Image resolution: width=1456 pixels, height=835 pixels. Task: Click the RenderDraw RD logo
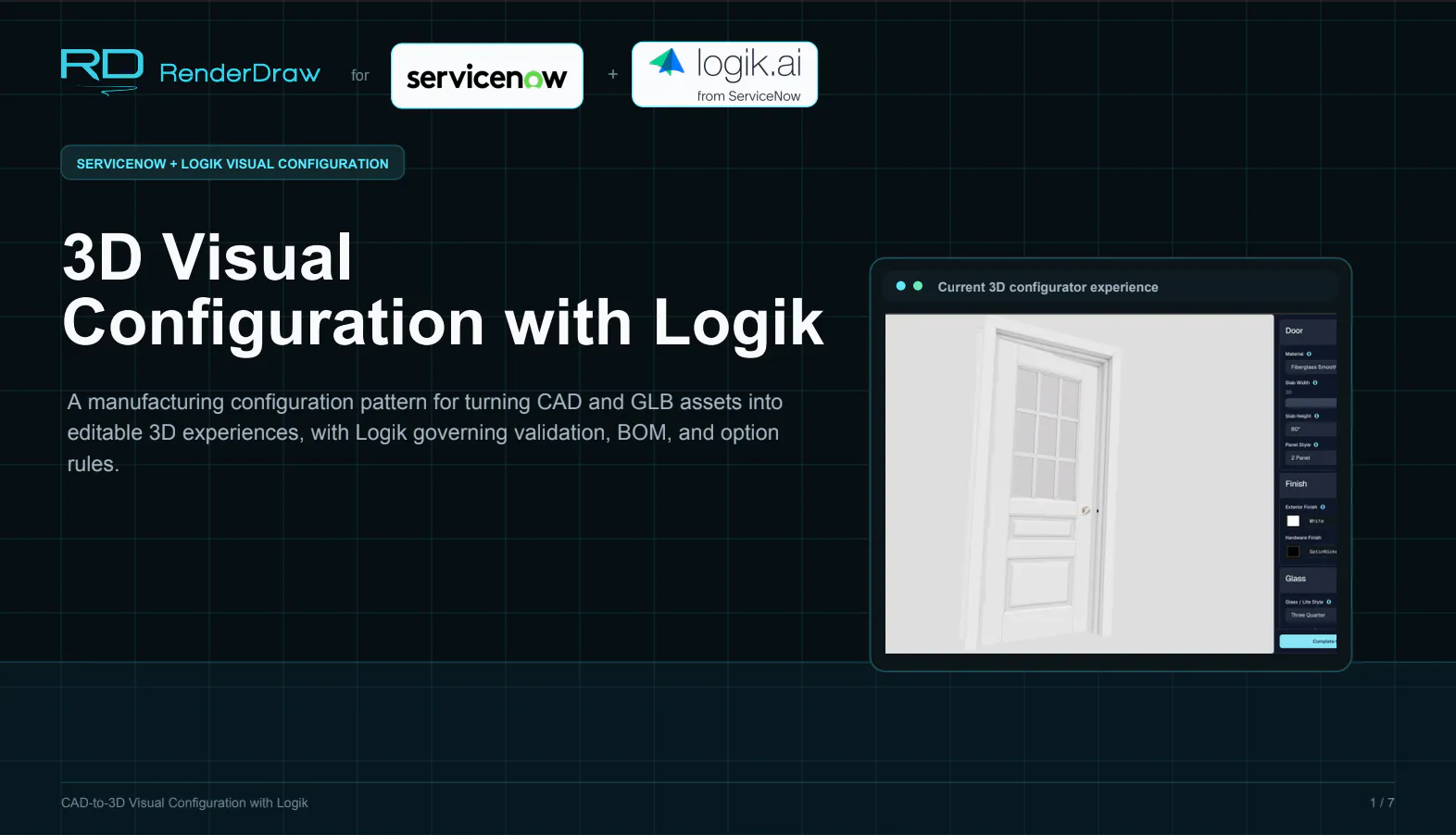click(x=102, y=71)
